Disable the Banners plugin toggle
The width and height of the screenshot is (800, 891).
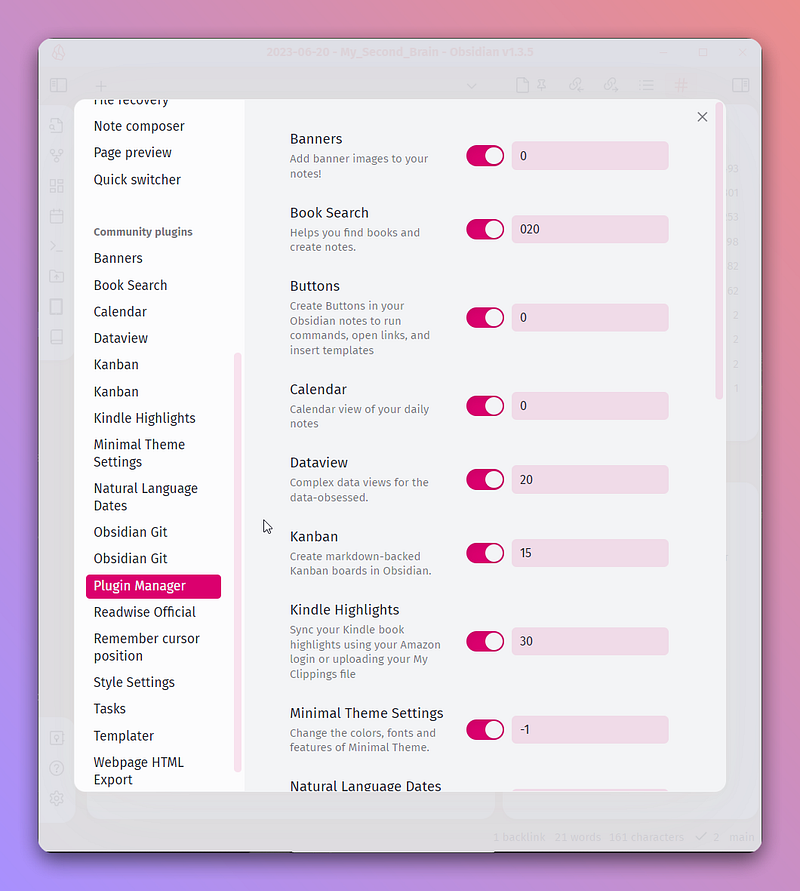coord(485,156)
